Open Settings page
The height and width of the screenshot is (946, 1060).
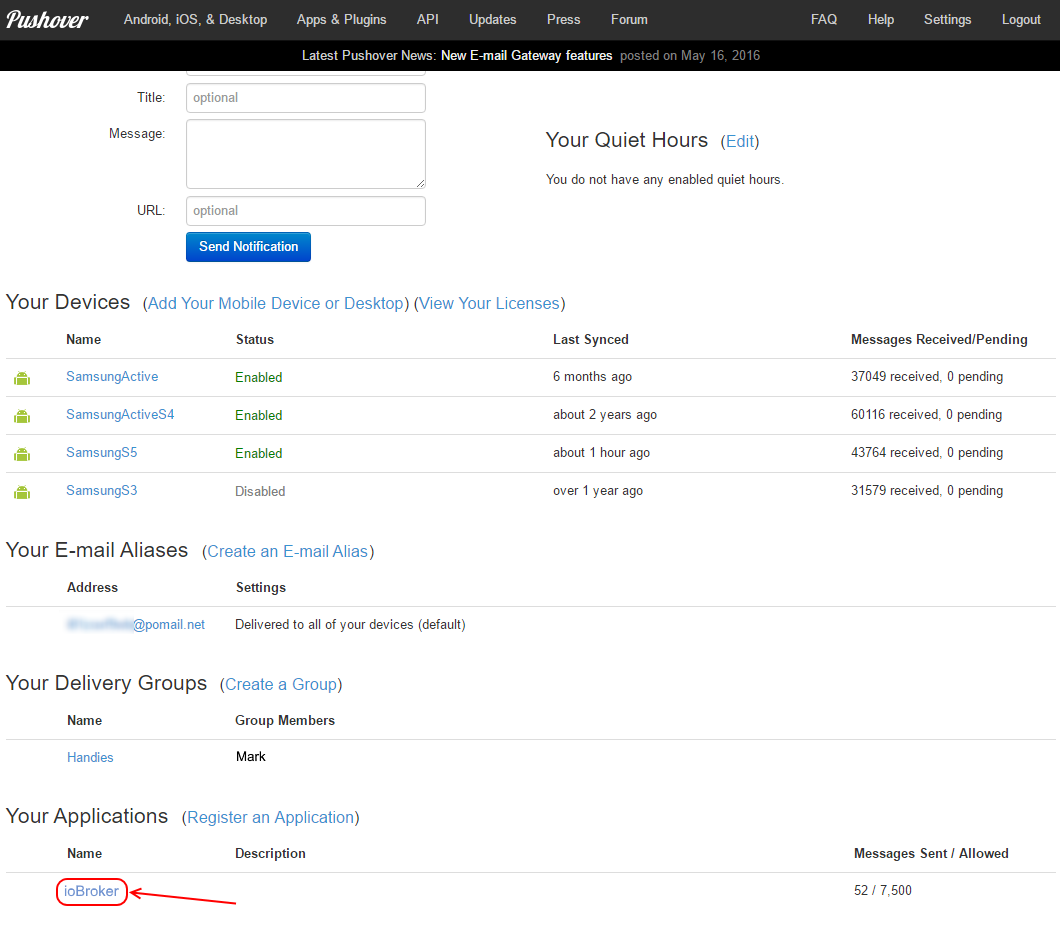pyautogui.click(x=948, y=20)
